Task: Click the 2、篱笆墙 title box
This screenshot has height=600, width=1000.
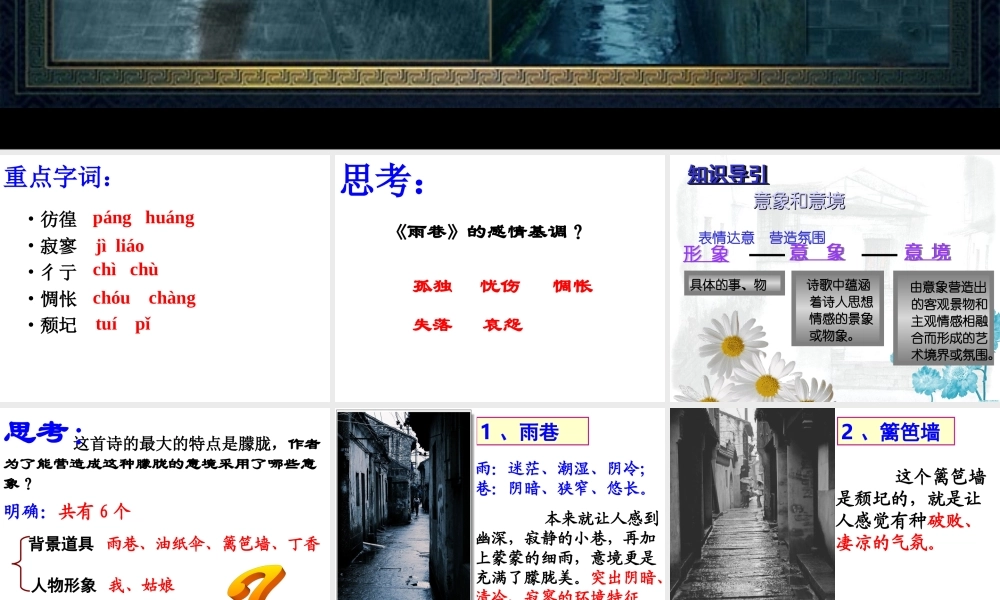Action: click(x=896, y=432)
